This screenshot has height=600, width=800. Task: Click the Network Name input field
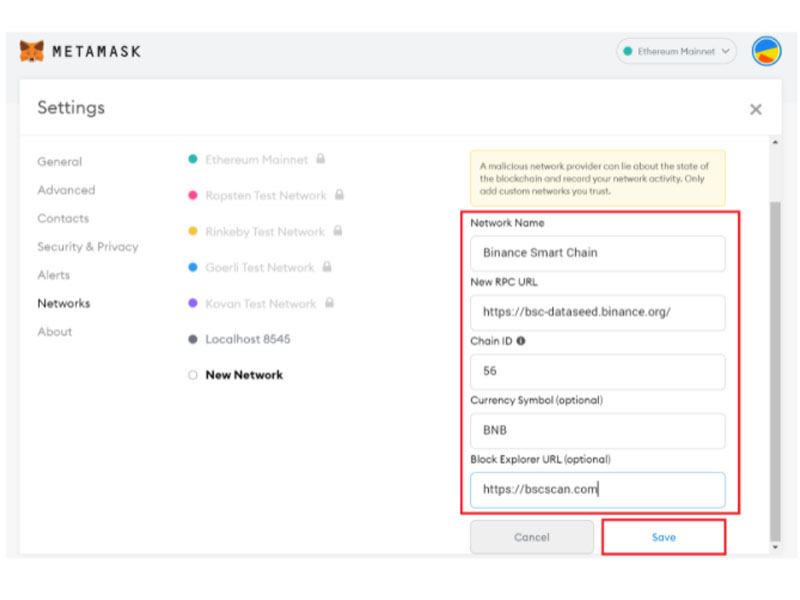point(597,253)
